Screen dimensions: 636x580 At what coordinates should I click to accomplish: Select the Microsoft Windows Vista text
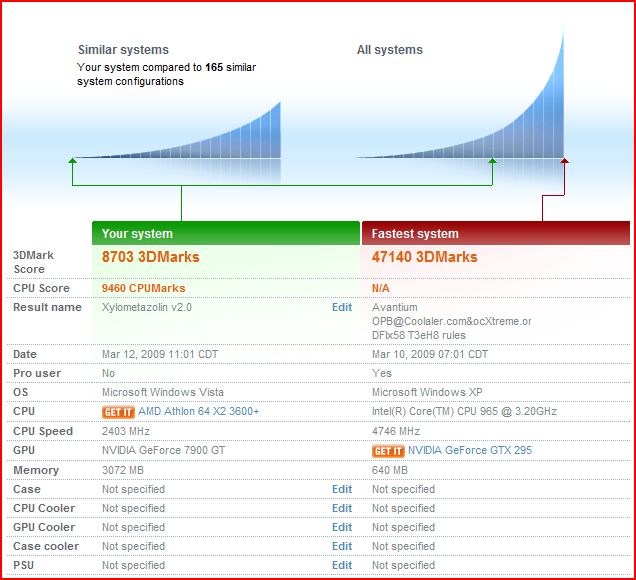163,393
